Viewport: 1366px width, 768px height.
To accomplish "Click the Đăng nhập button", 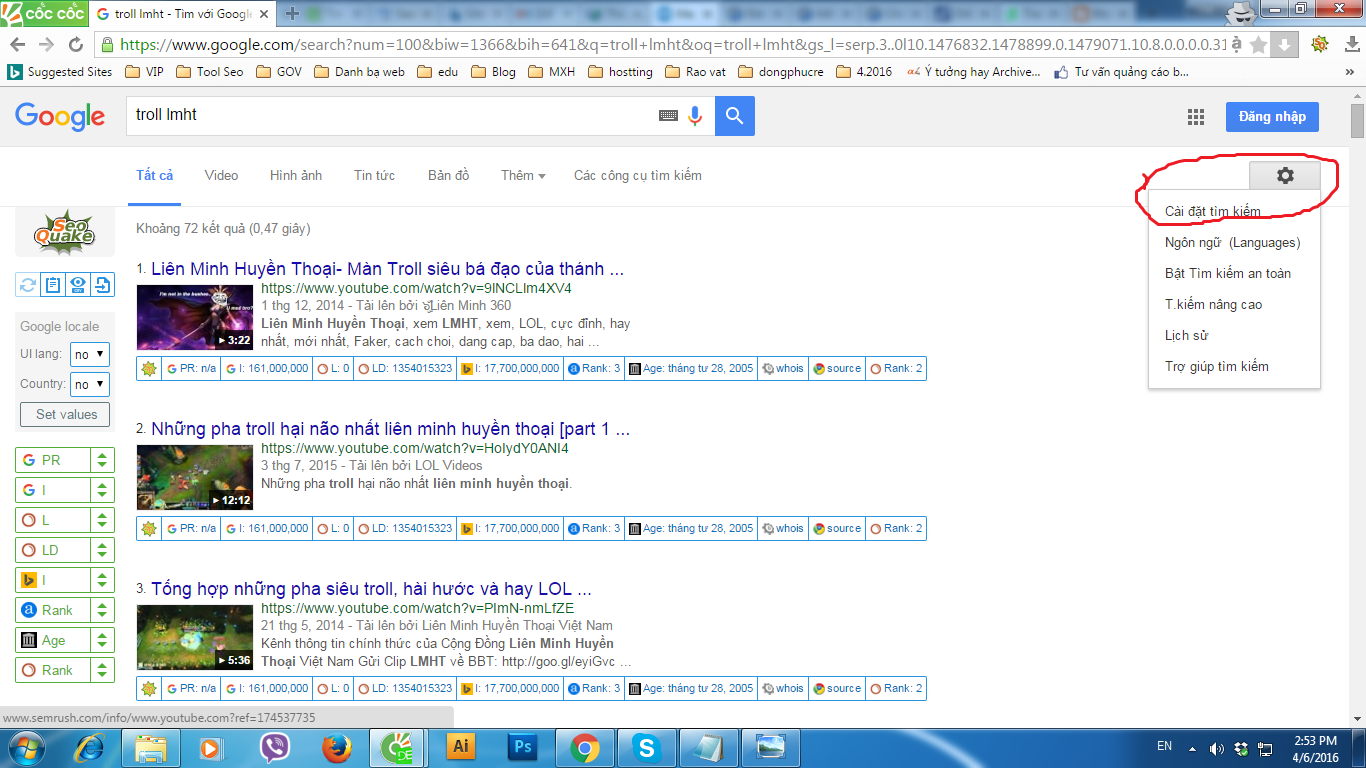I will [x=1272, y=116].
